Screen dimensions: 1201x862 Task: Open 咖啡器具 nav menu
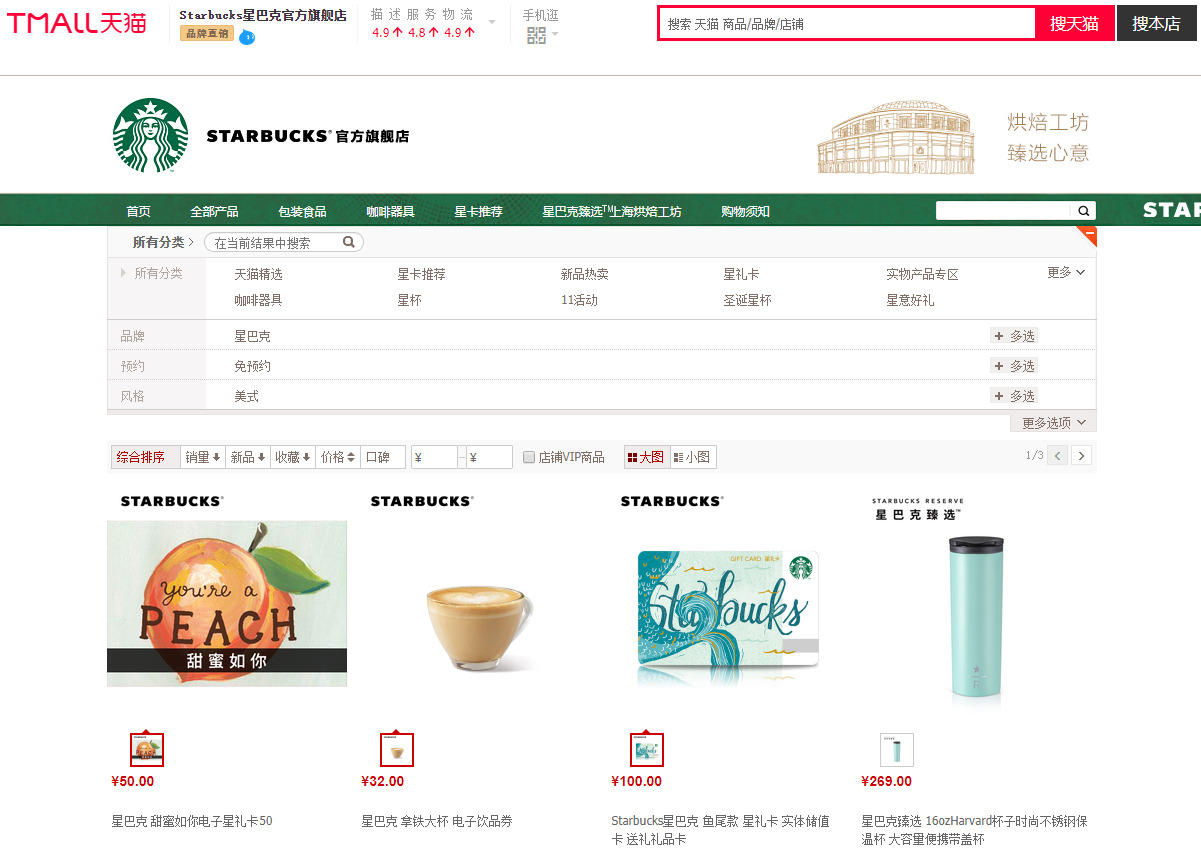[x=390, y=211]
